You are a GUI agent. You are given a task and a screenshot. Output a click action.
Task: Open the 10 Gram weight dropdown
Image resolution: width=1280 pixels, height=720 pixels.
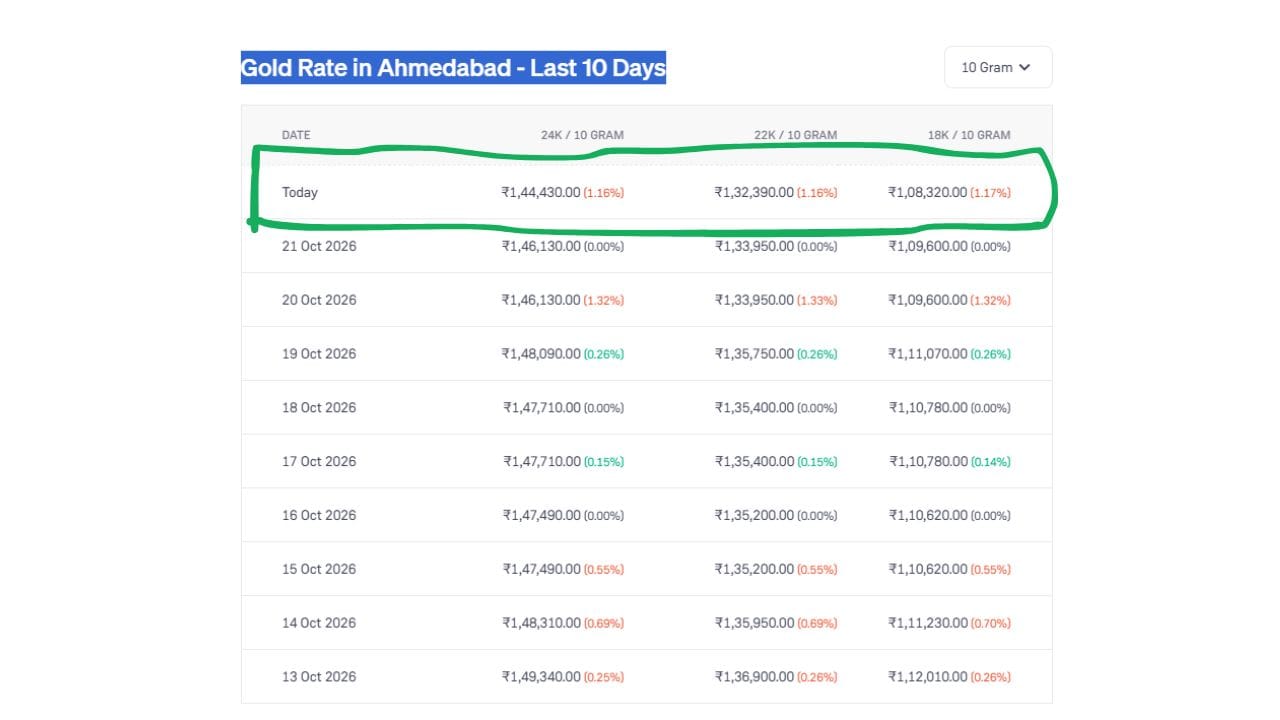(x=998, y=67)
